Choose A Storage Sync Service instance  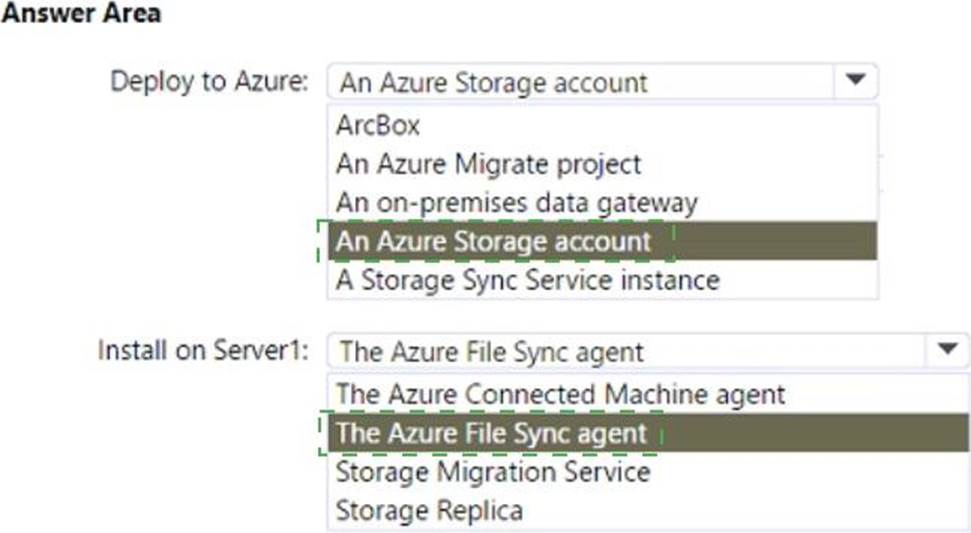tap(527, 280)
